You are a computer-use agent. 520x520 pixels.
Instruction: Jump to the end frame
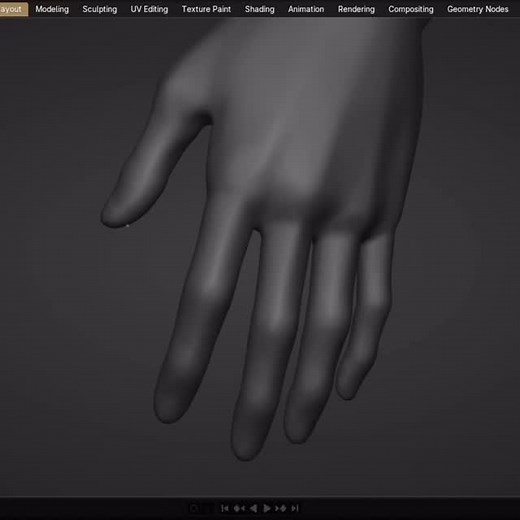[295, 508]
